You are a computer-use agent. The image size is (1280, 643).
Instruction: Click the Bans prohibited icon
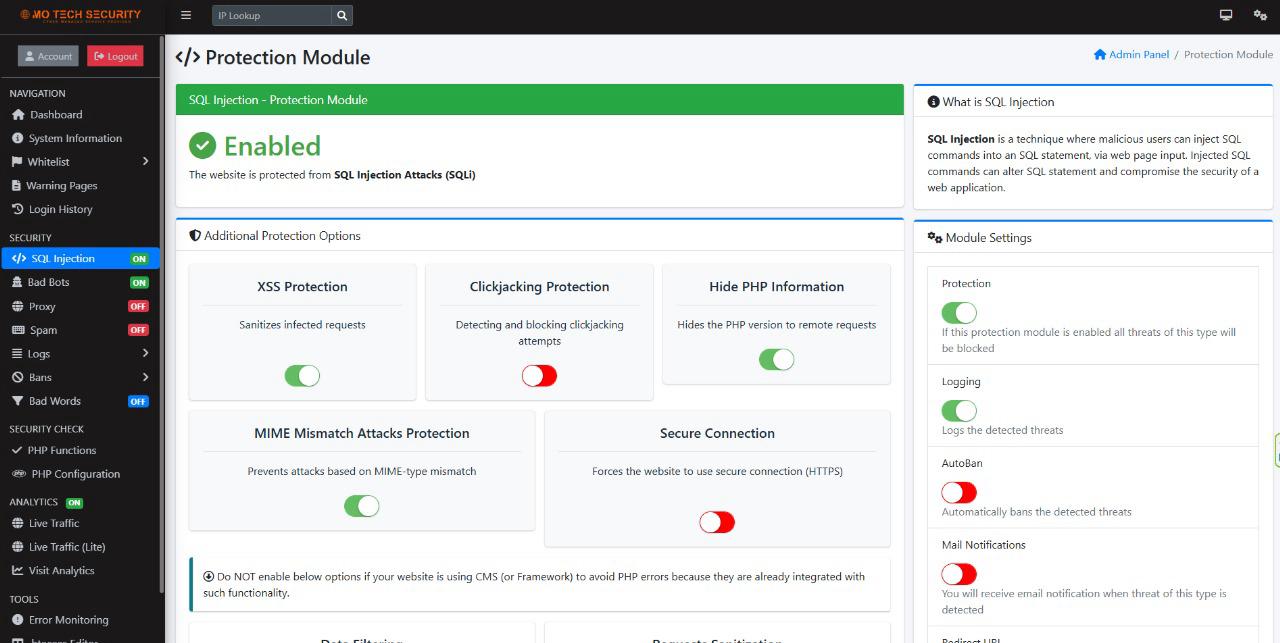(17, 377)
